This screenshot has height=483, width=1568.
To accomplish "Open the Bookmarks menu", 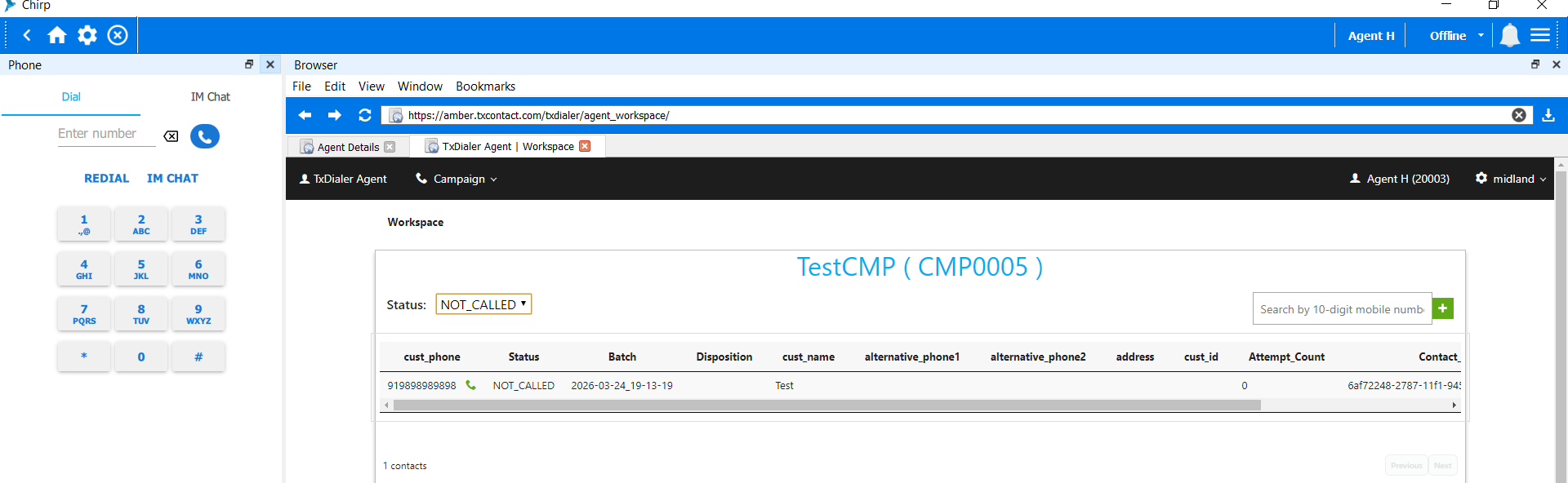I will click(485, 86).
